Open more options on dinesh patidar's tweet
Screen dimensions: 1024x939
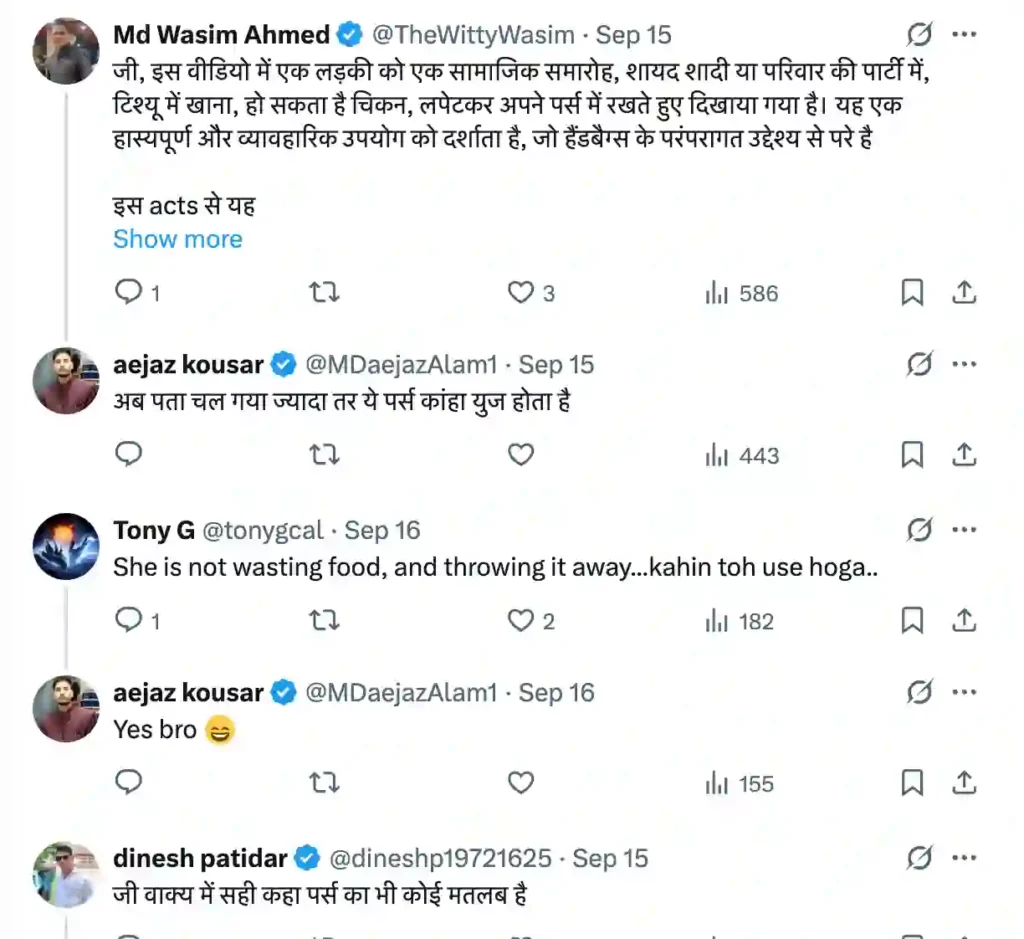click(x=964, y=858)
